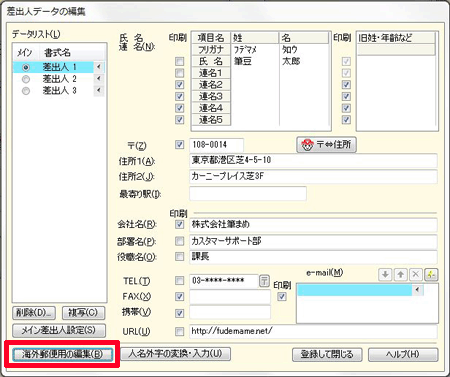Open dropdown arrow in the e-mail list row
This screenshot has height=377, width=450.
tap(417, 290)
